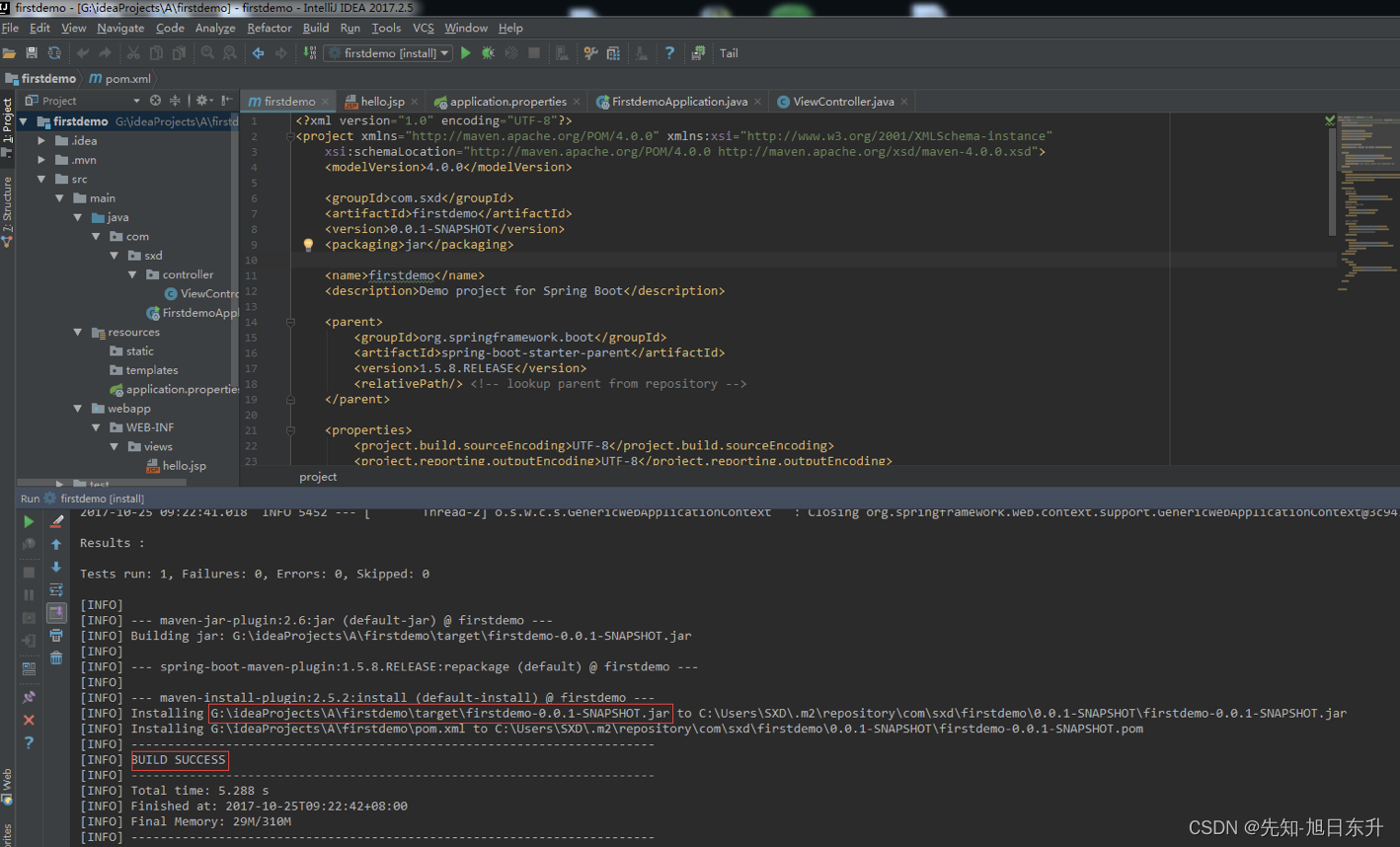Select the templates folder in tree
Viewport: 1400px width, 847px height.
(152, 370)
